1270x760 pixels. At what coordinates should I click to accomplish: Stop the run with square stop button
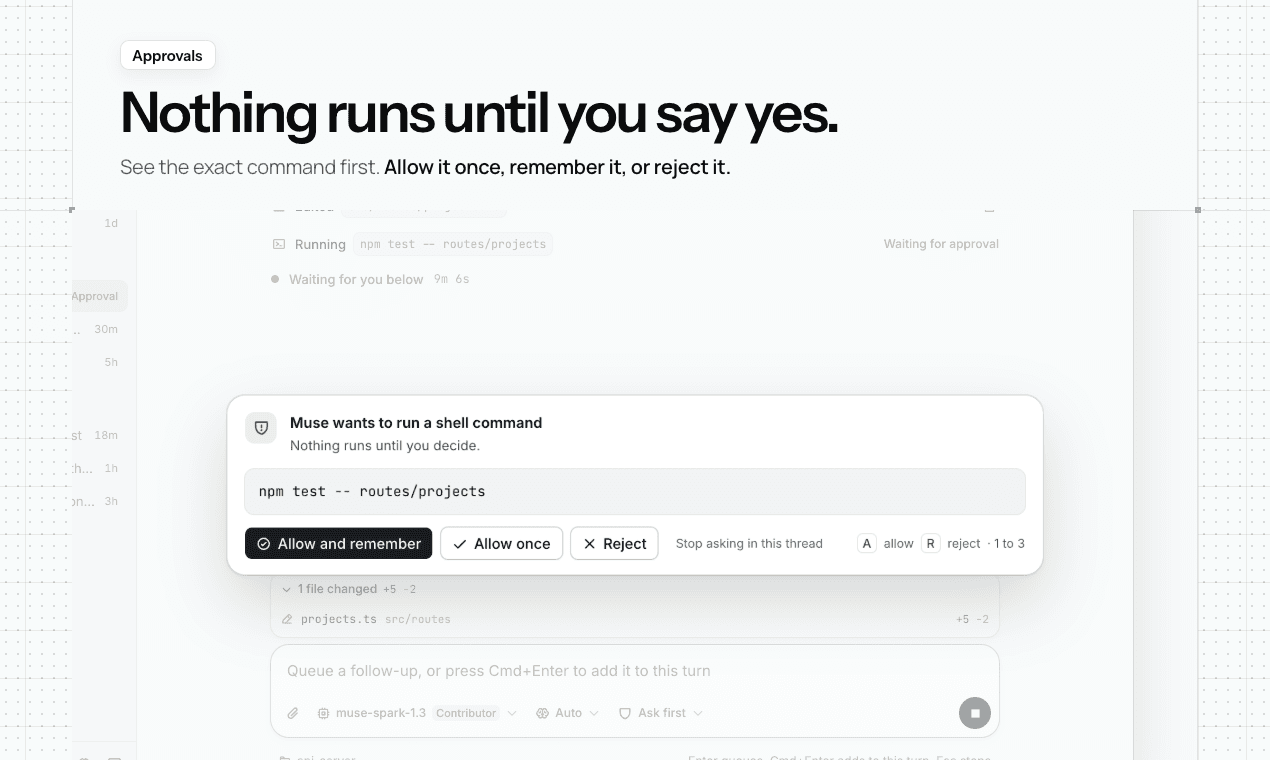(974, 713)
